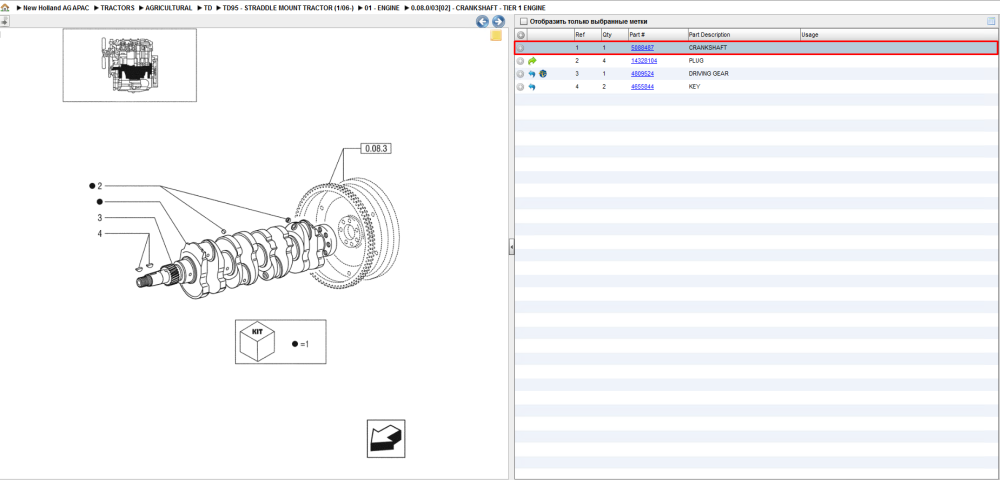Open the yellow sticky note icon
Image resolution: width=1000 pixels, height=480 pixels.
click(496, 36)
